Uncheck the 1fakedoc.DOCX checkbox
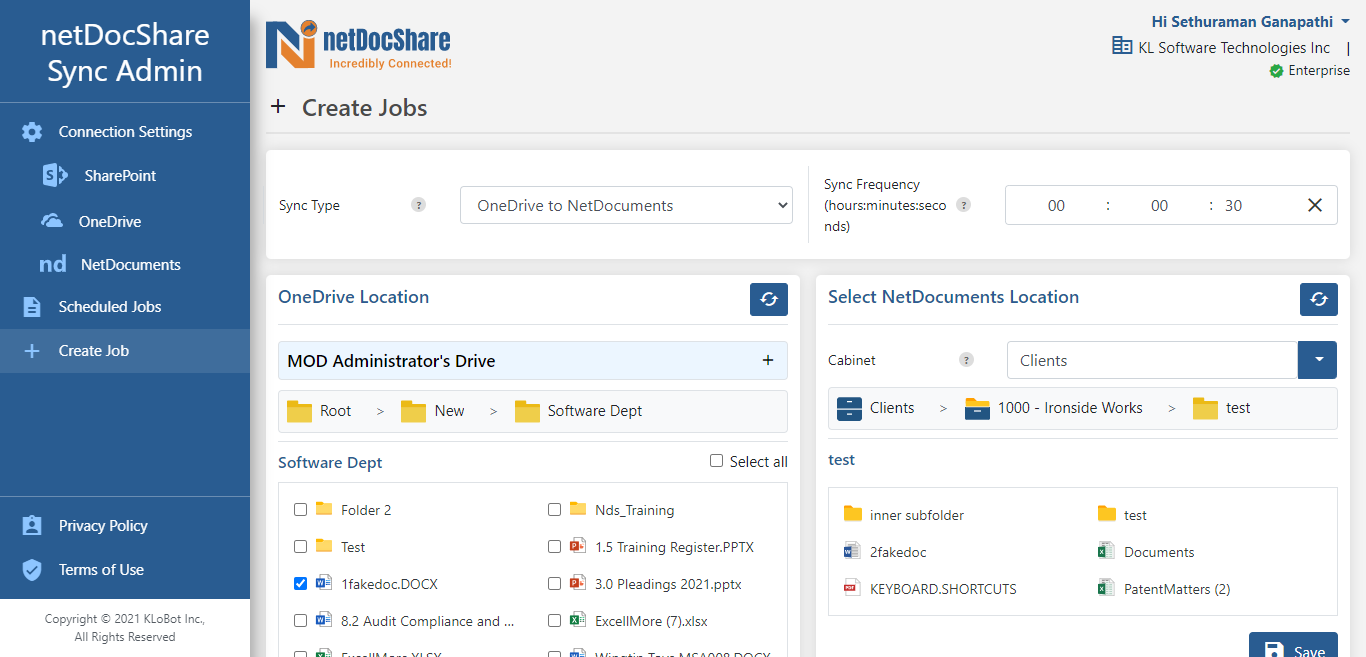1366x657 pixels. (300, 584)
